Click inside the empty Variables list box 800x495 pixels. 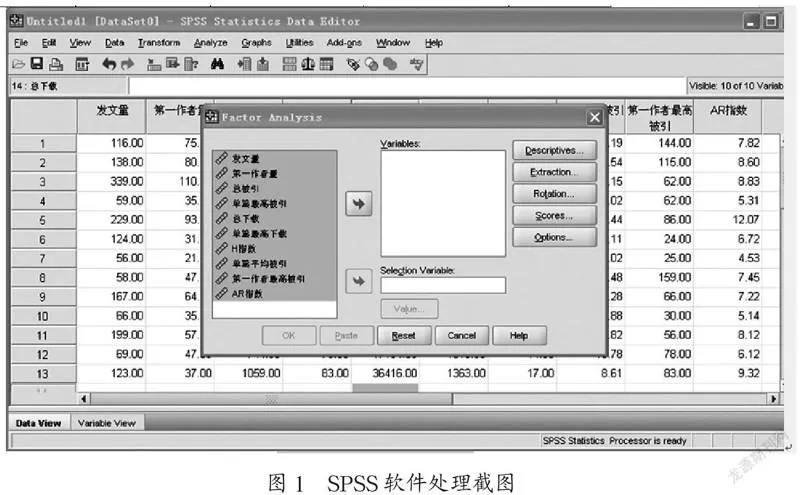pyautogui.click(x=443, y=203)
